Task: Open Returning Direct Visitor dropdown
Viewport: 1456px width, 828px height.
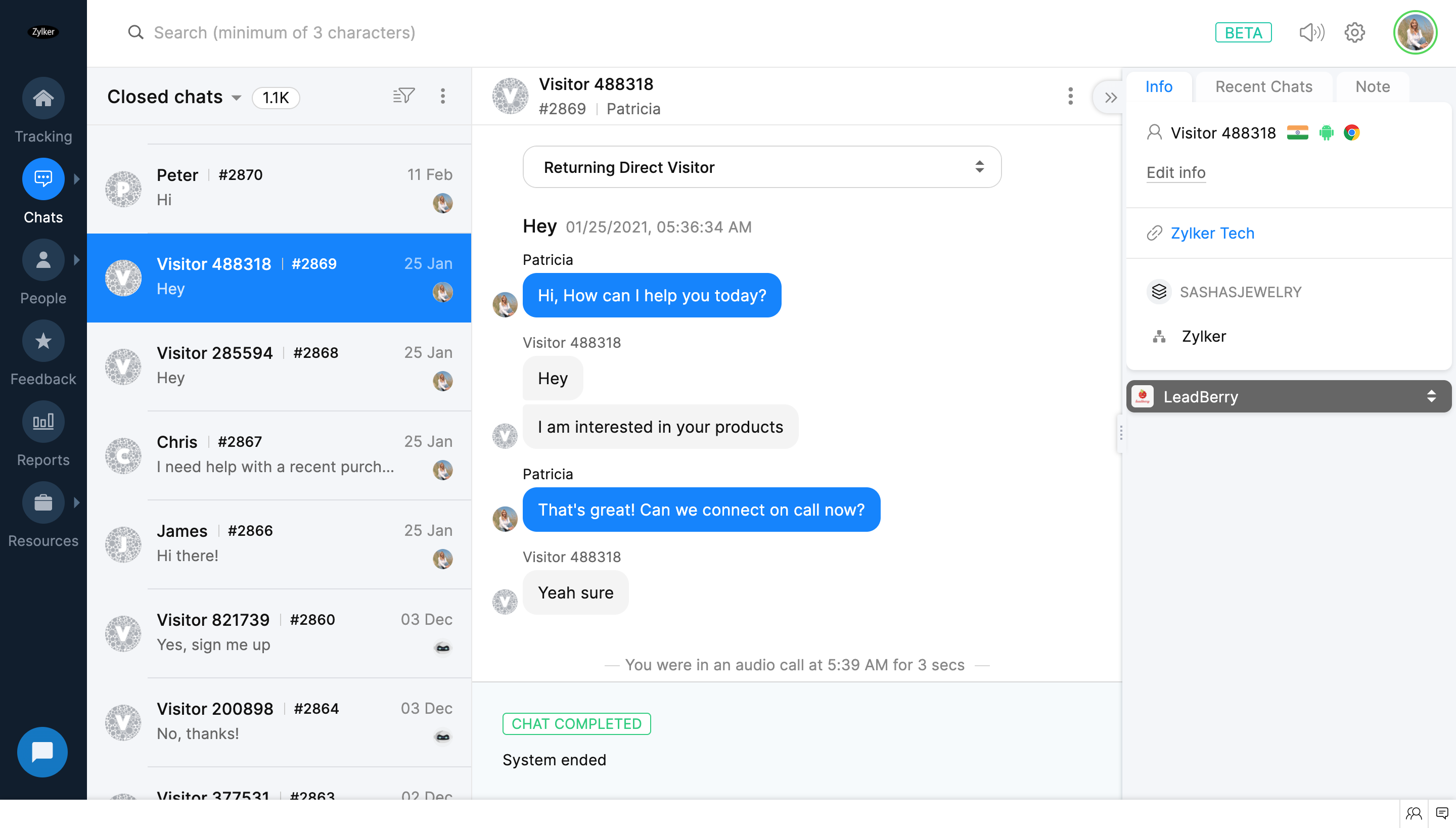Action: coord(761,167)
